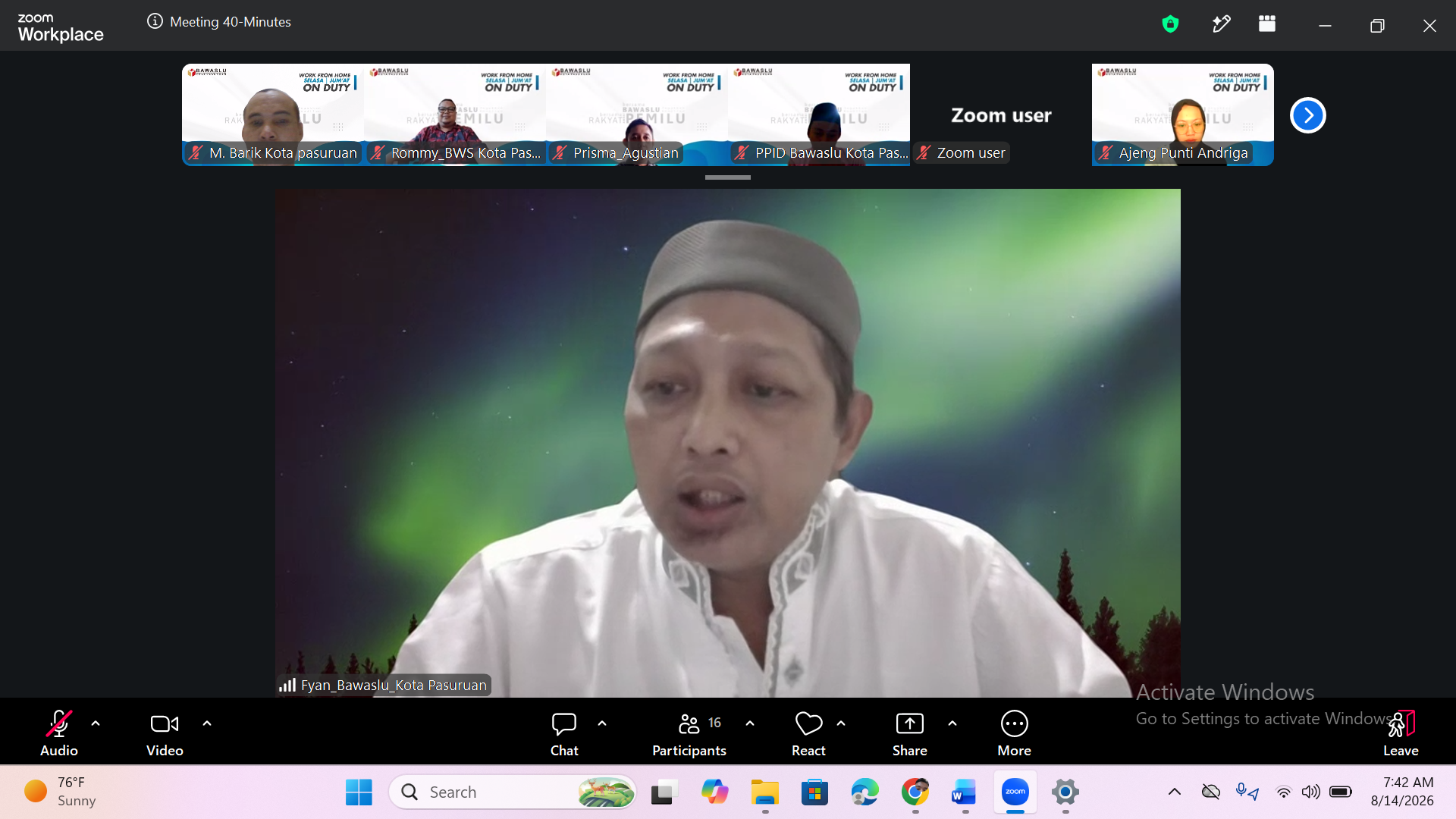Image resolution: width=1456 pixels, height=819 pixels.
Task: Change the view layout icon
Action: tap(1267, 24)
